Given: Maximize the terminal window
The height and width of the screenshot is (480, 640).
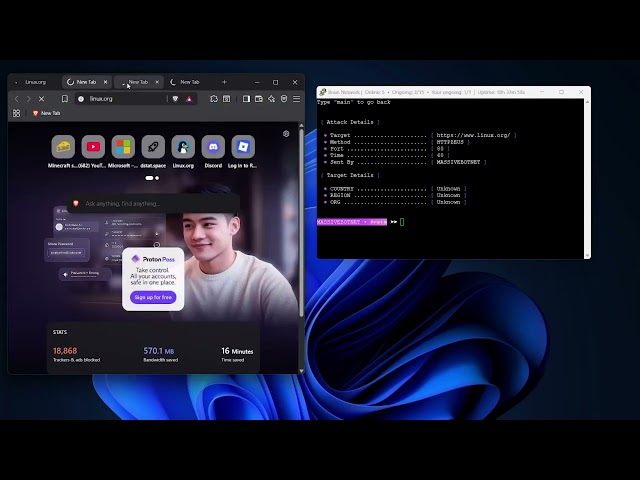Looking at the screenshot, I should [x=561, y=92].
